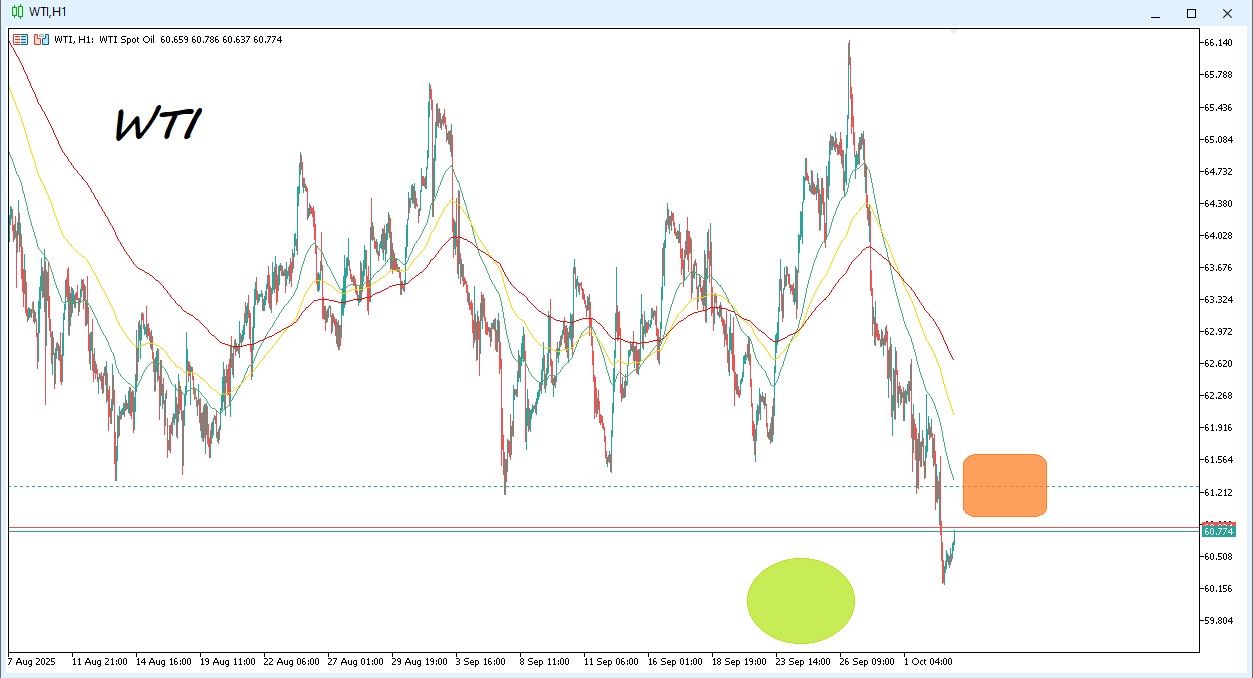
Task: Click the 3 Sep 16:00 time label
Action: click(481, 661)
